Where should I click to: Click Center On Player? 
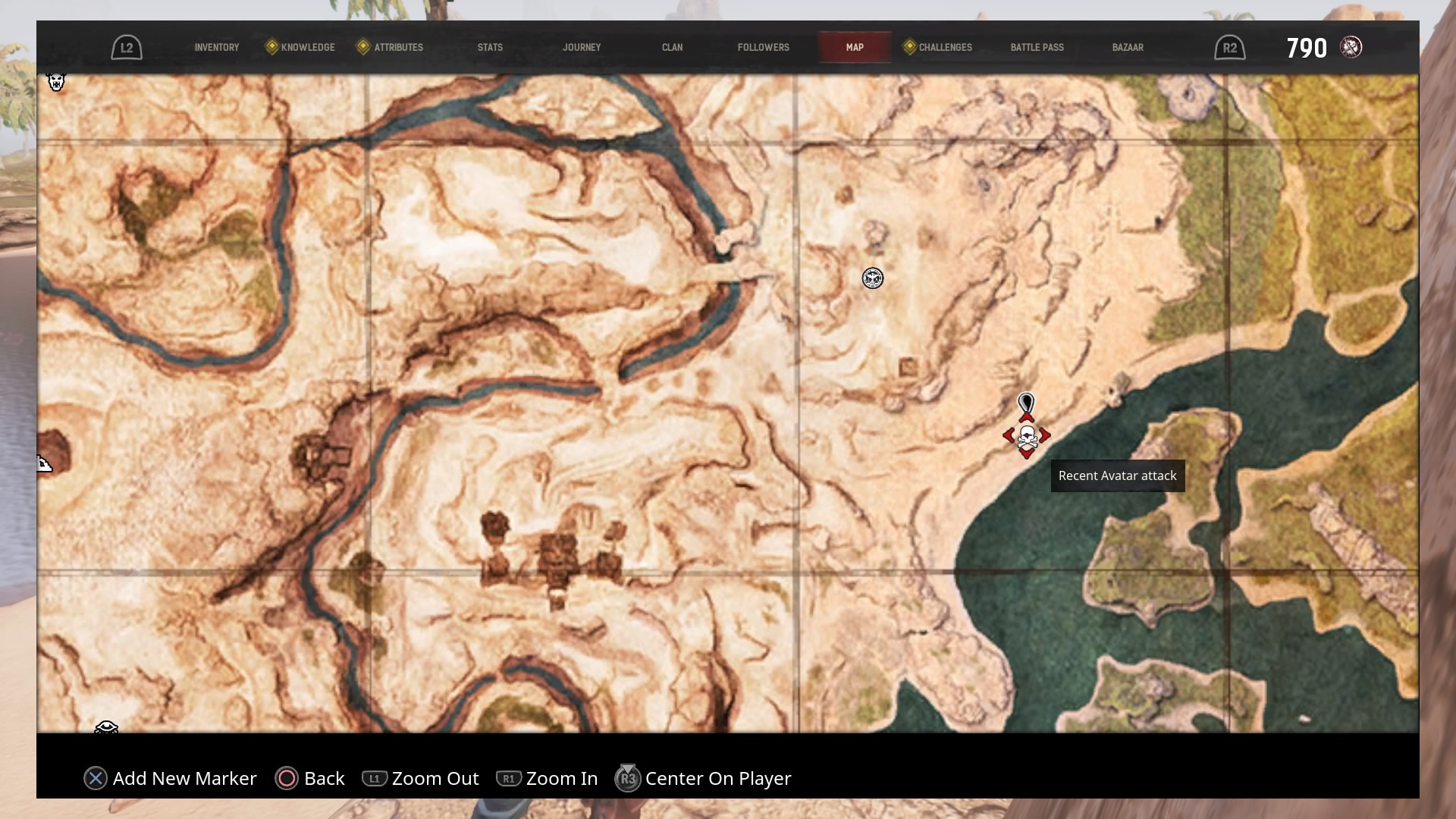[717, 778]
